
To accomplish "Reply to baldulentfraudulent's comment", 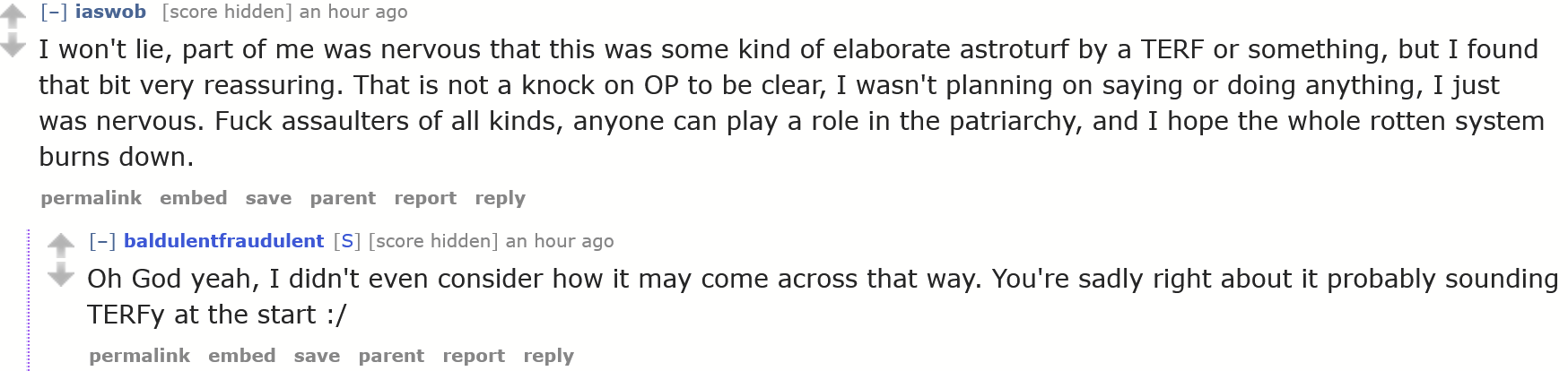I will [548, 356].
